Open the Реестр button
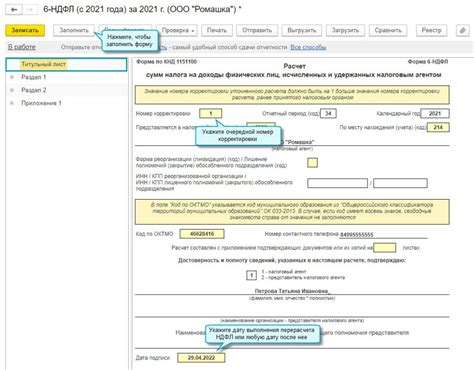Screen dimensions: 474x370 (x=431, y=30)
